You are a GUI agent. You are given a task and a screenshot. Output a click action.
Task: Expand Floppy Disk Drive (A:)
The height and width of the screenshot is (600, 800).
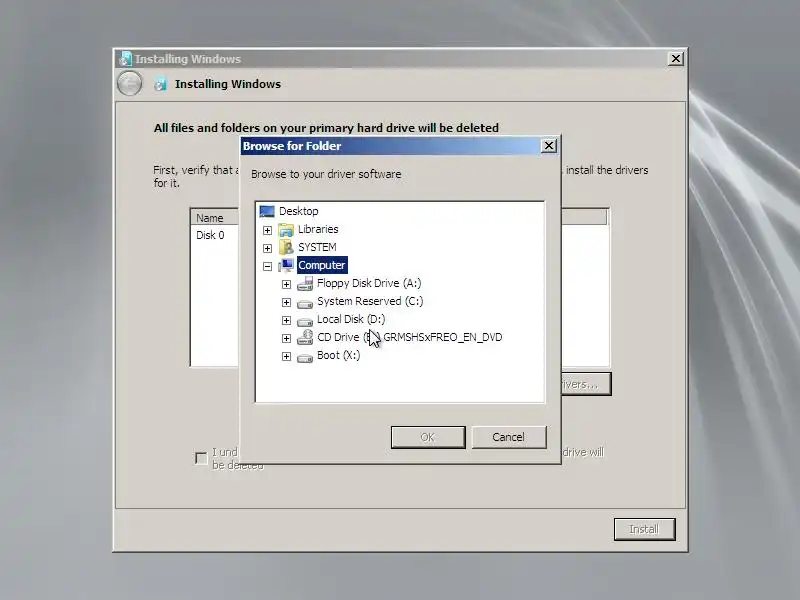[286, 284]
